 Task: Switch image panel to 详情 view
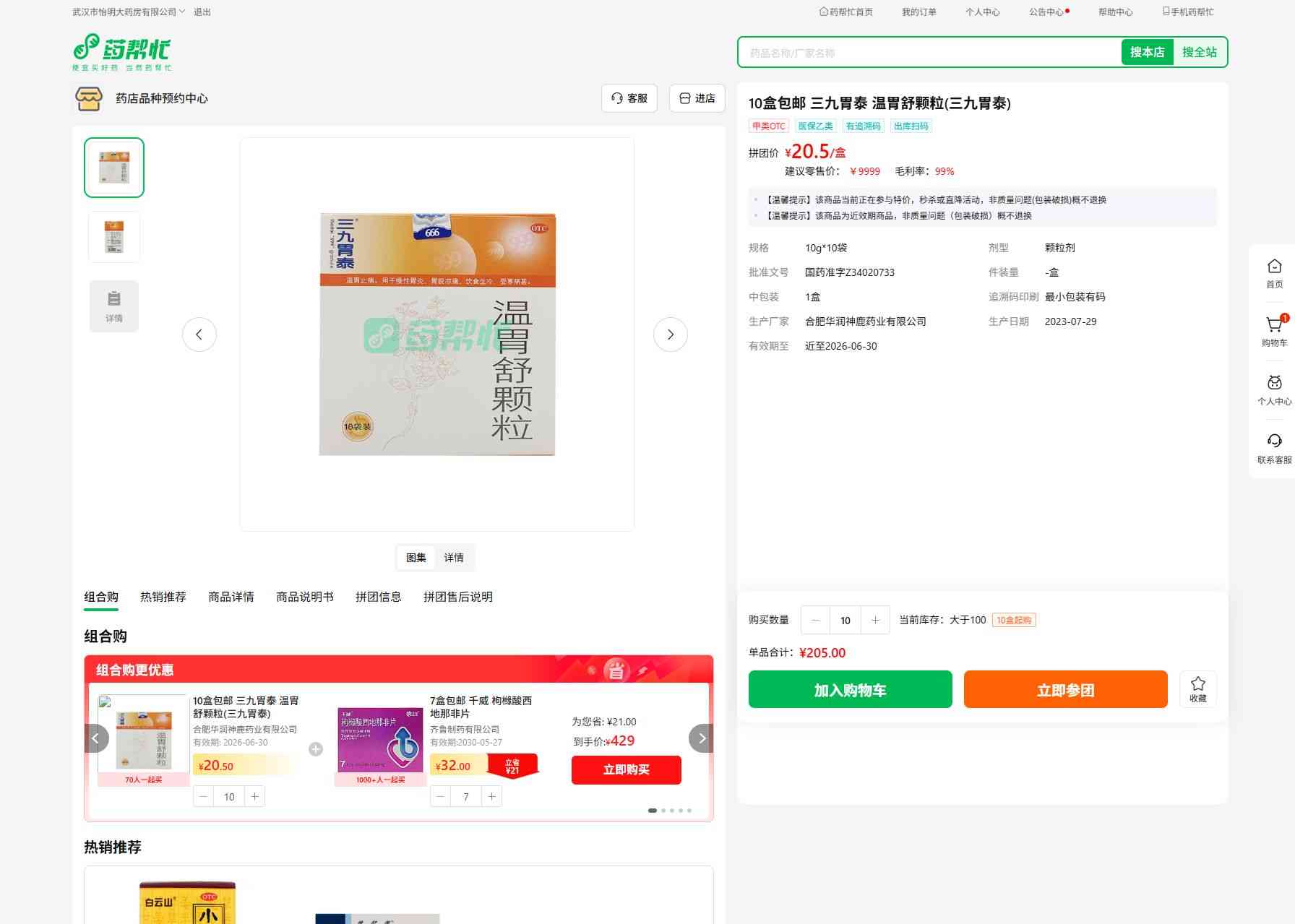coord(454,558)
